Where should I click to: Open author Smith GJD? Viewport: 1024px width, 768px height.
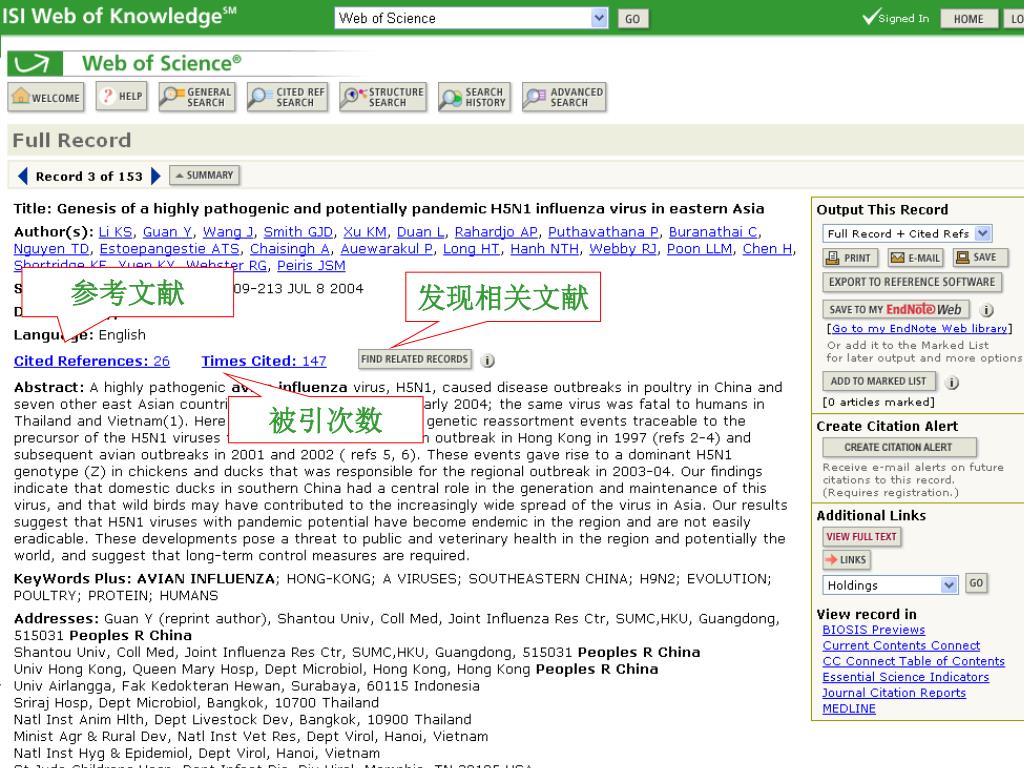click(298, 232)
